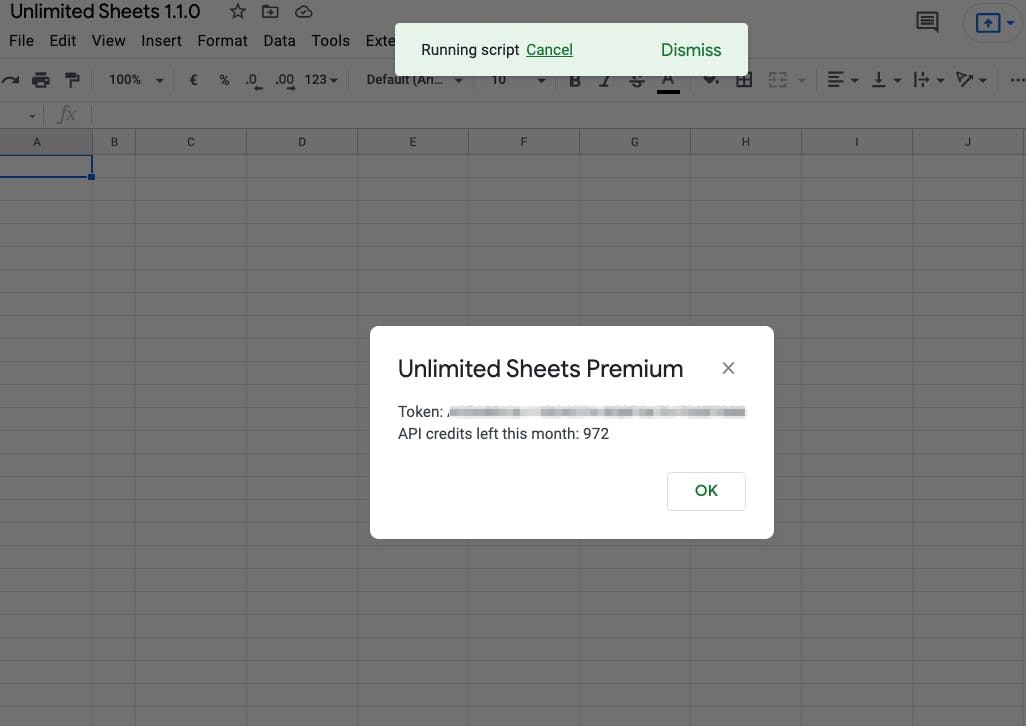The height and width of the screenshot is (726, 1026).
Task: Select column B header
Action: coord(114,142)
